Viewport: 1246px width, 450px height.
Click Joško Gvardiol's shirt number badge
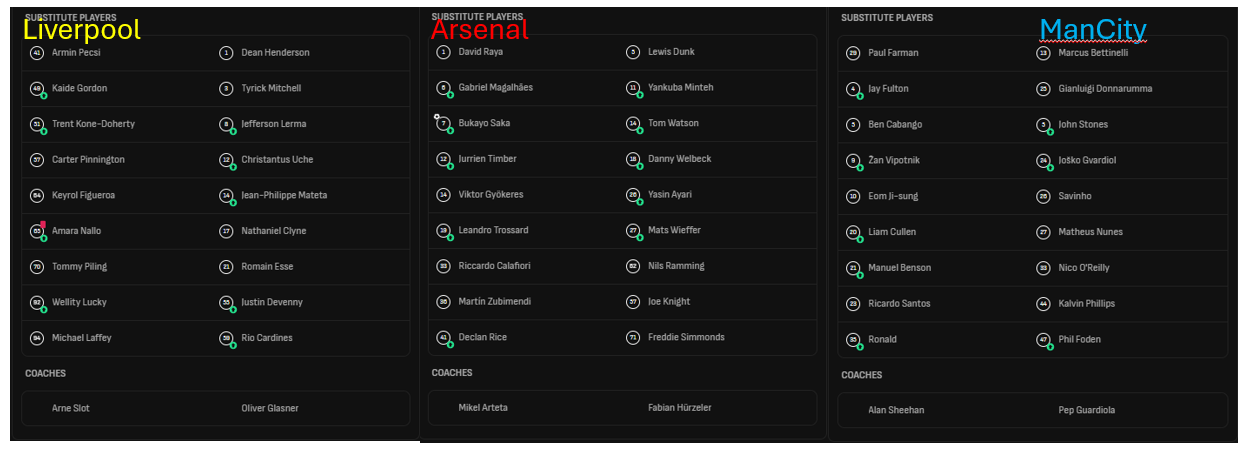(1043, 160)
